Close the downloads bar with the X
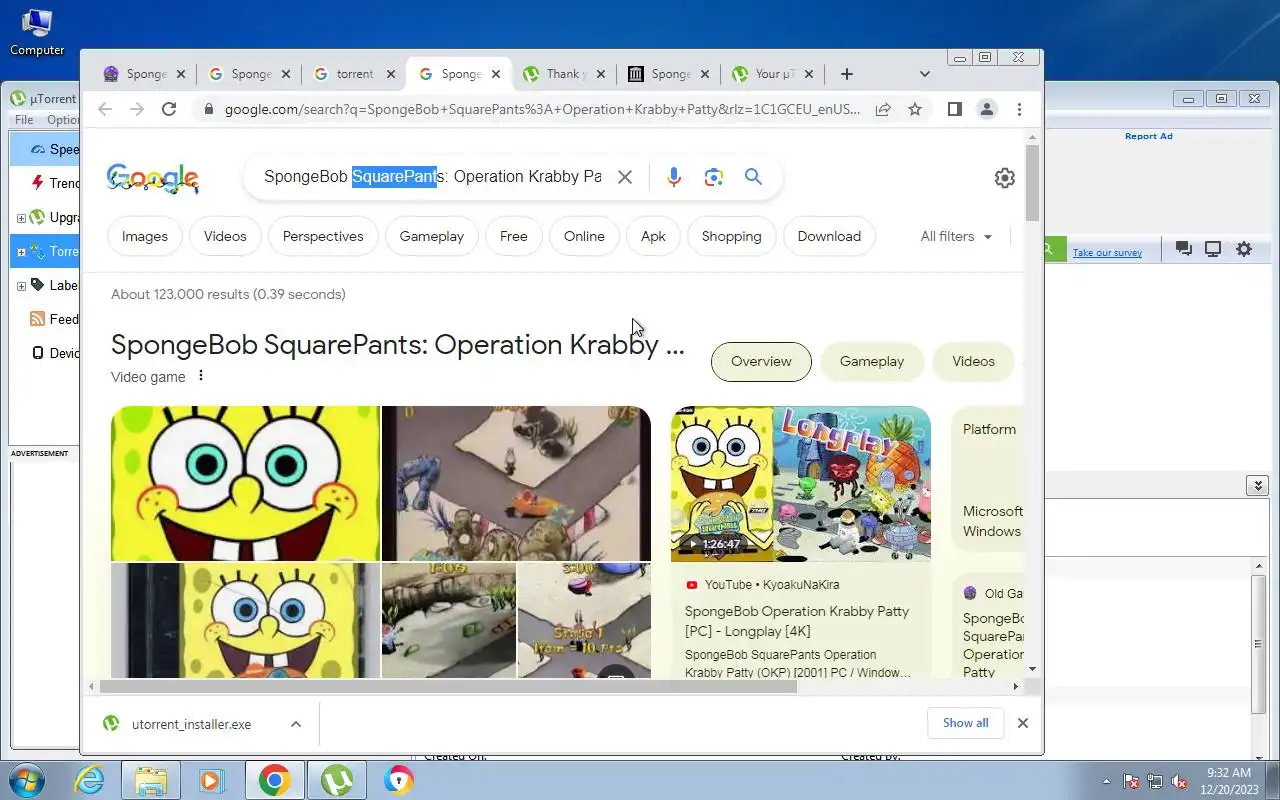Screen dimensions: 1280x800 (1022, 723)
